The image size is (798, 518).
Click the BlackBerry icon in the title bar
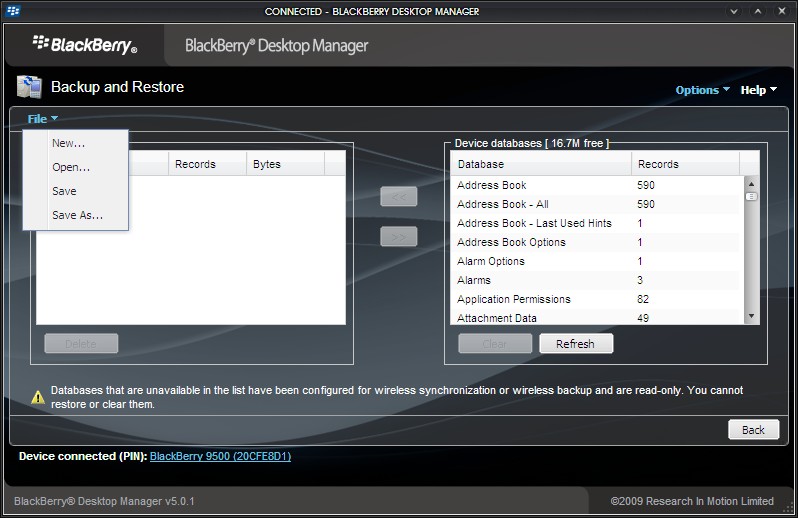click(x=13, y=11)
